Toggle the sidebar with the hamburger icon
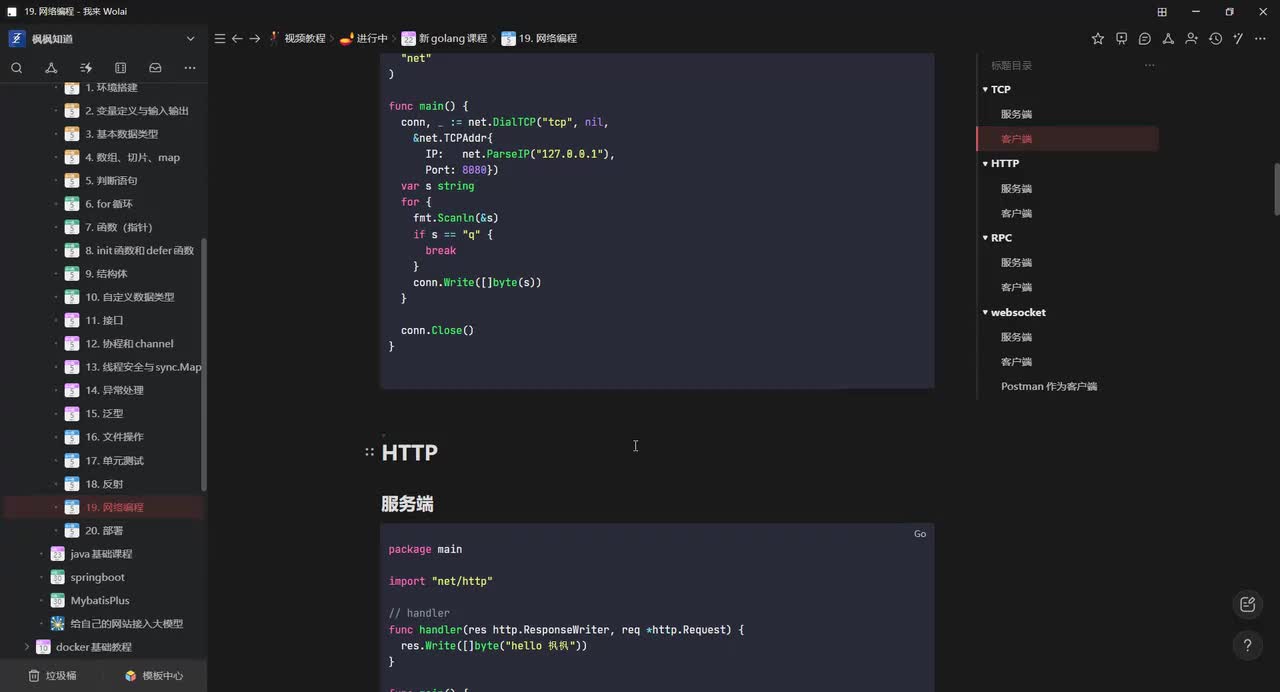1280x692 pixels. pyautogui.click(x=220, y=38)
